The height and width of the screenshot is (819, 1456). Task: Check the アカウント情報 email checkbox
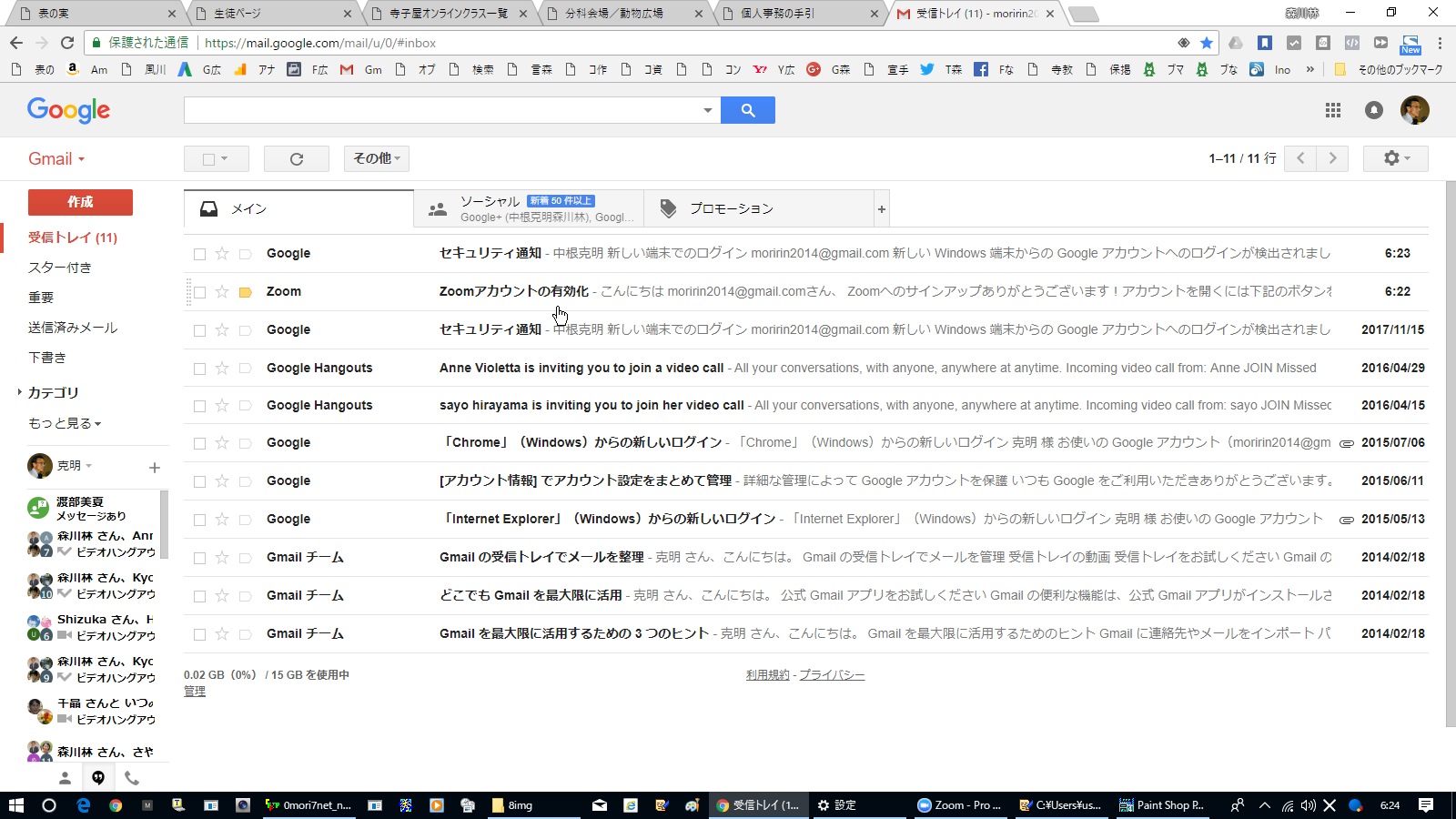click(199, 481)
